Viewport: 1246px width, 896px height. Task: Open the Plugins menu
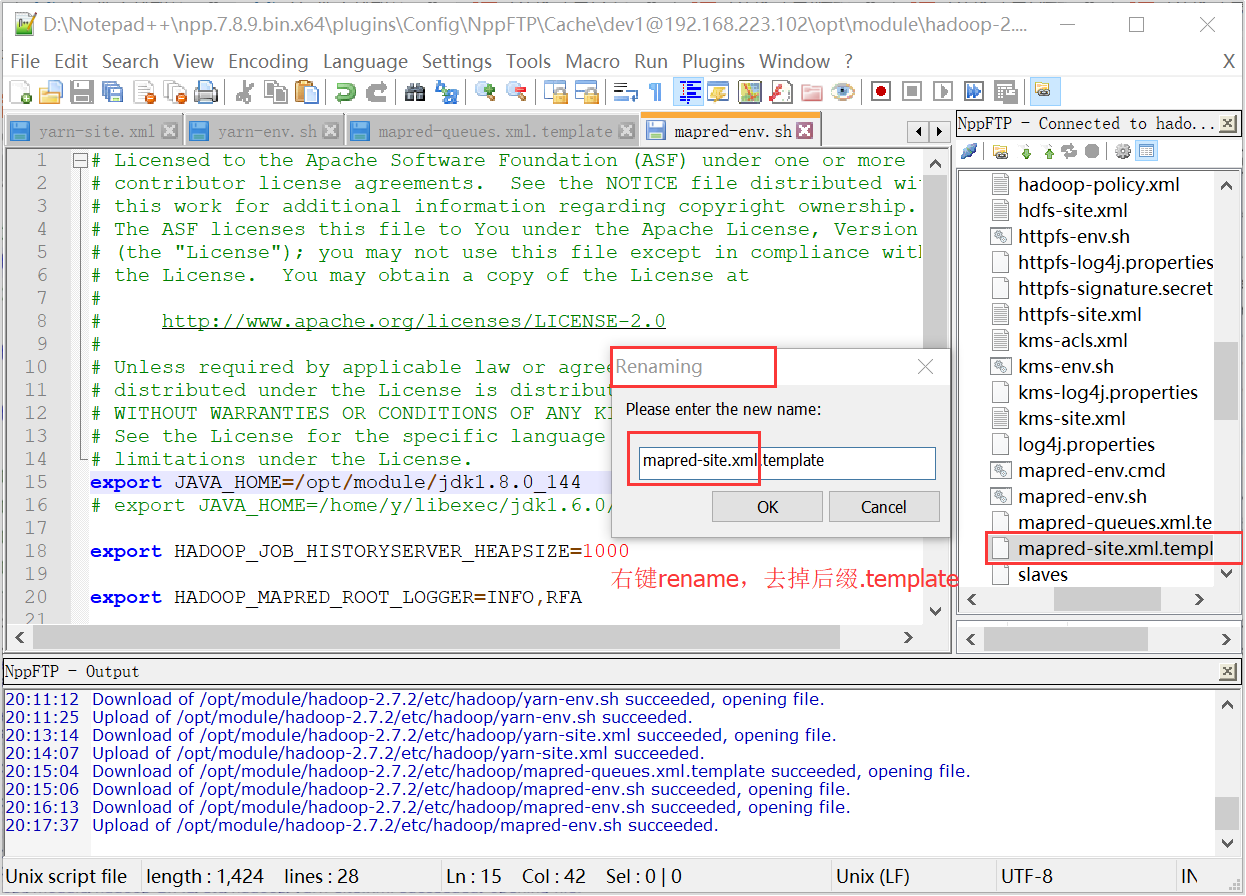point(713,61)
